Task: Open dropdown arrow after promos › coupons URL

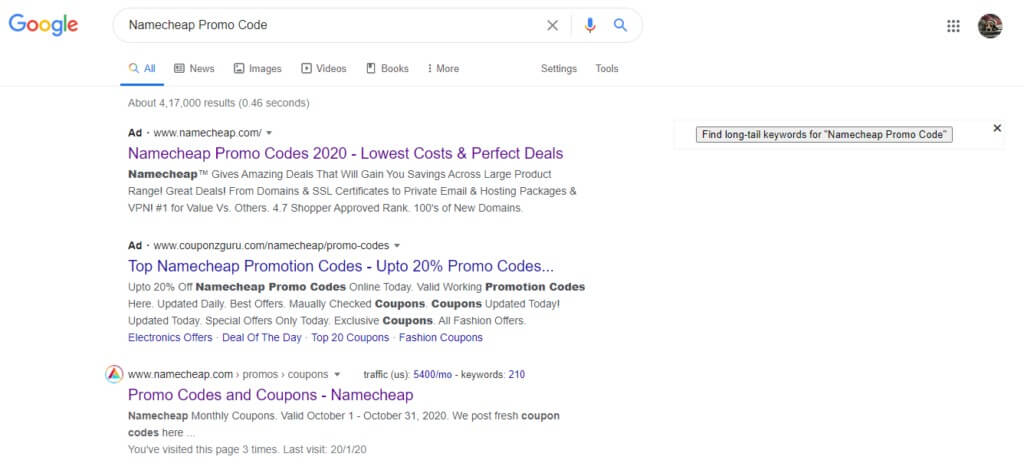Action: (x=337, y=375)
